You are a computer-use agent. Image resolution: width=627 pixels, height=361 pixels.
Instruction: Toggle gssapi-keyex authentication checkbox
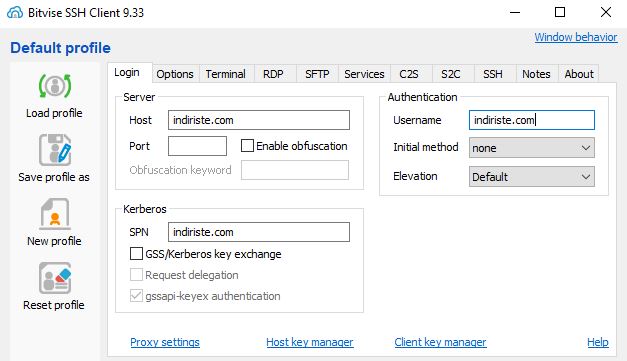coord(136,296)
